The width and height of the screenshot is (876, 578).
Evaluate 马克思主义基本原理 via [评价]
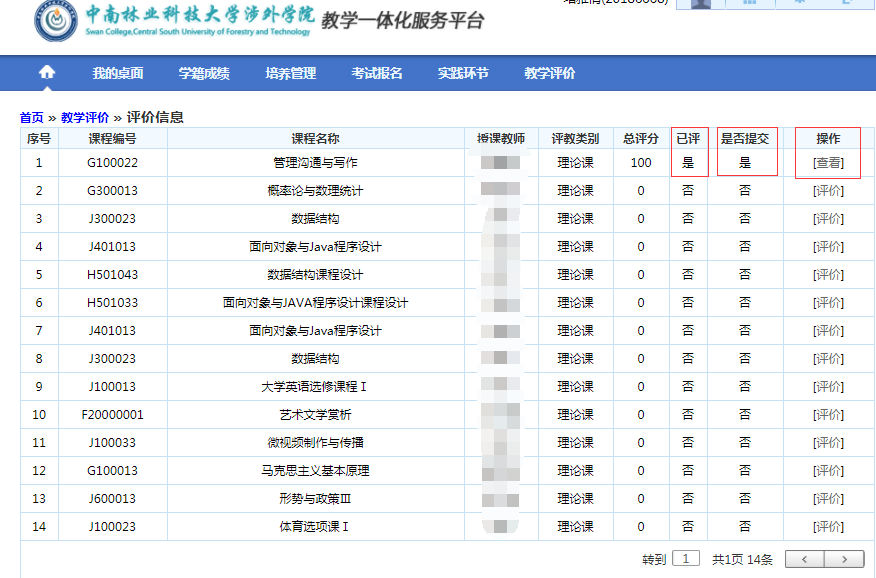(828, 471)
